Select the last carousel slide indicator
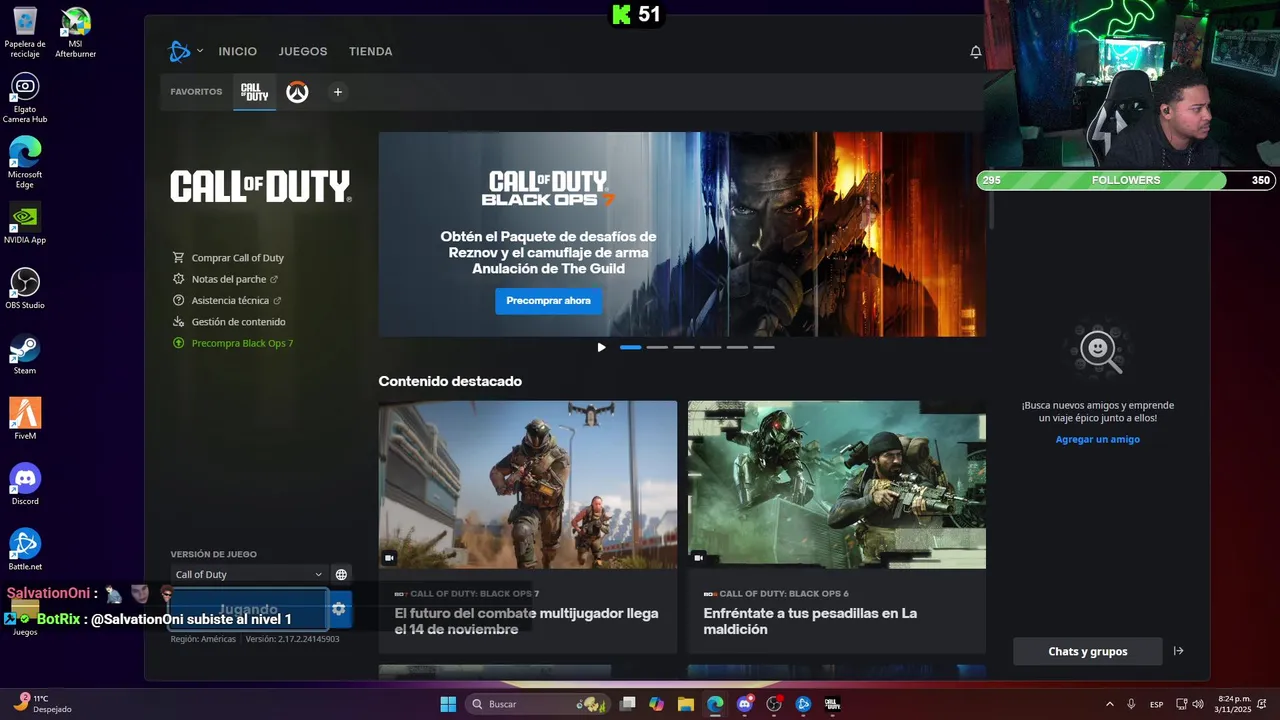The width and height of the screenshot is (1280, 720). click(764, 347)
